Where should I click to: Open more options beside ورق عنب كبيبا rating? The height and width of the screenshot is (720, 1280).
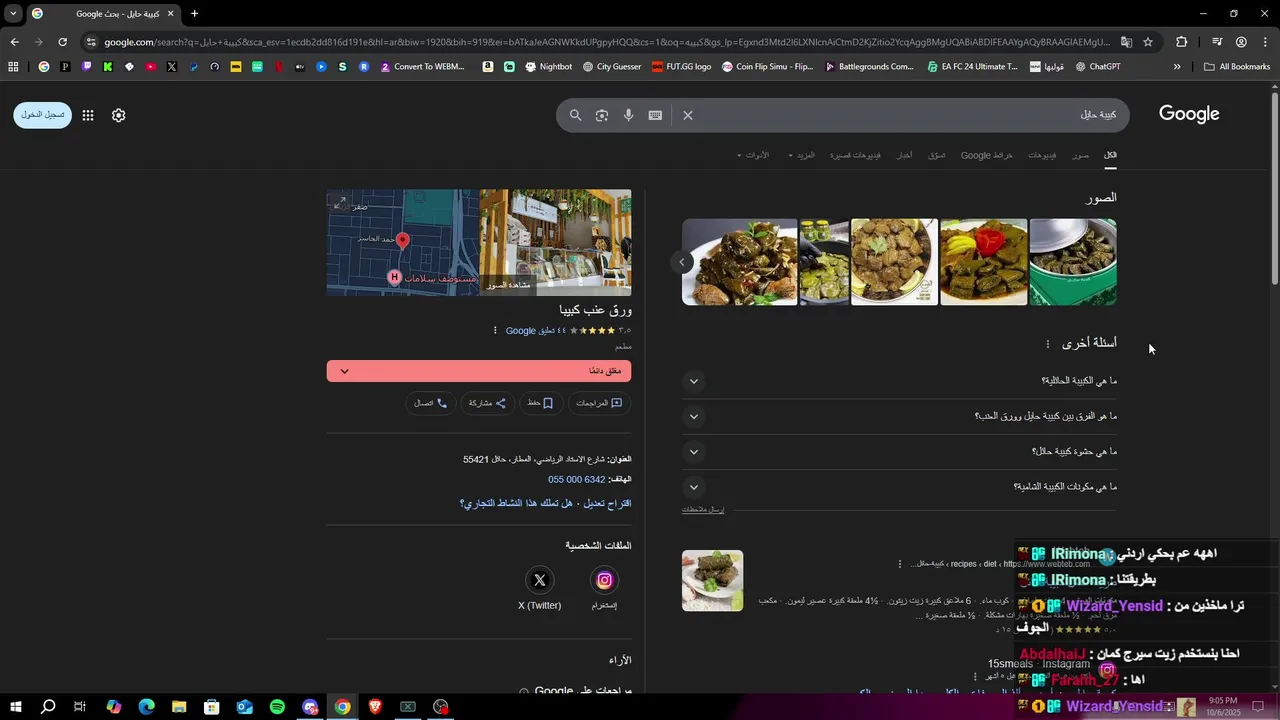click(x=495, y=331)
